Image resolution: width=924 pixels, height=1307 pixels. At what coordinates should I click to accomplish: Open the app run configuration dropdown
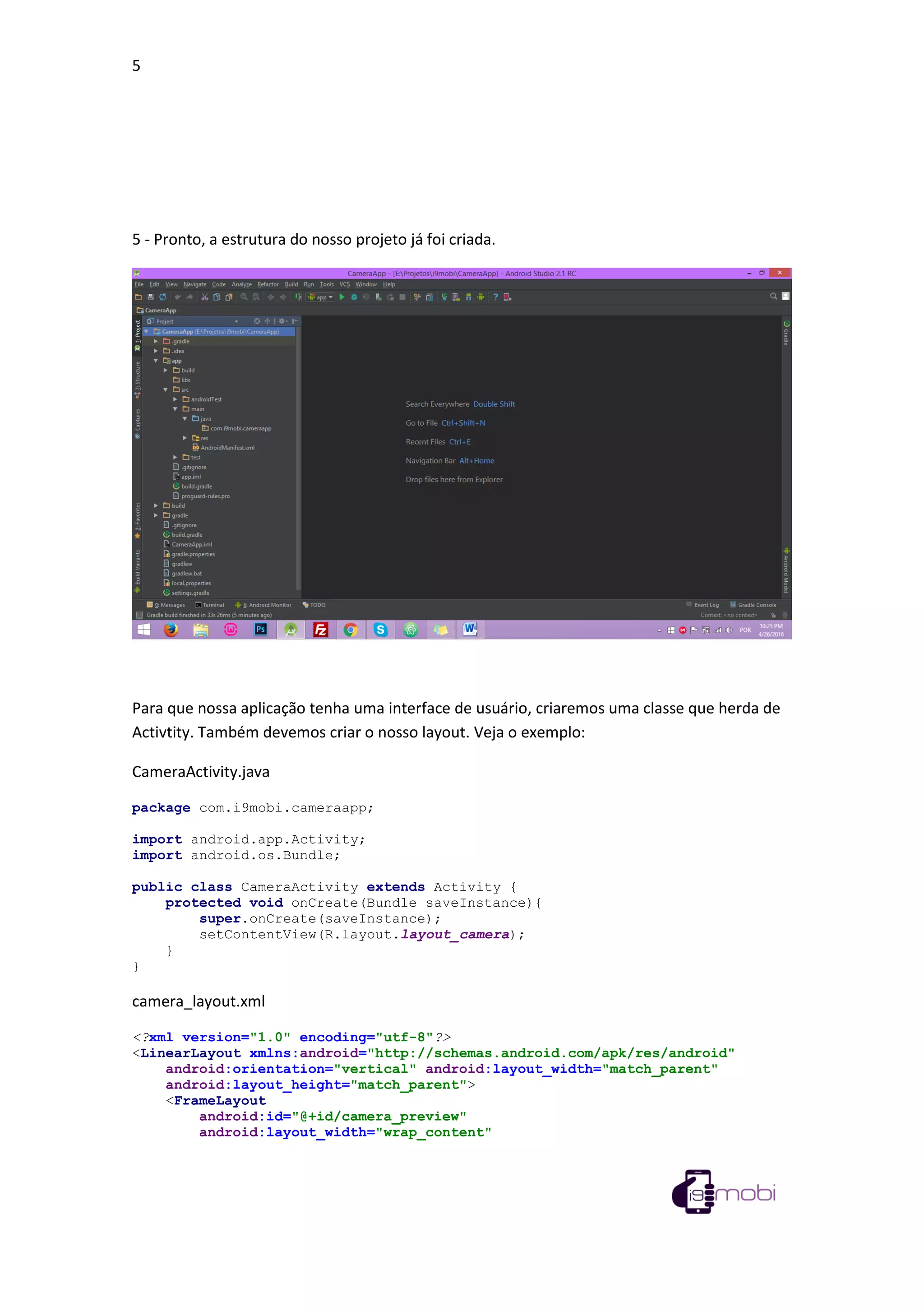tap(320, 297)
